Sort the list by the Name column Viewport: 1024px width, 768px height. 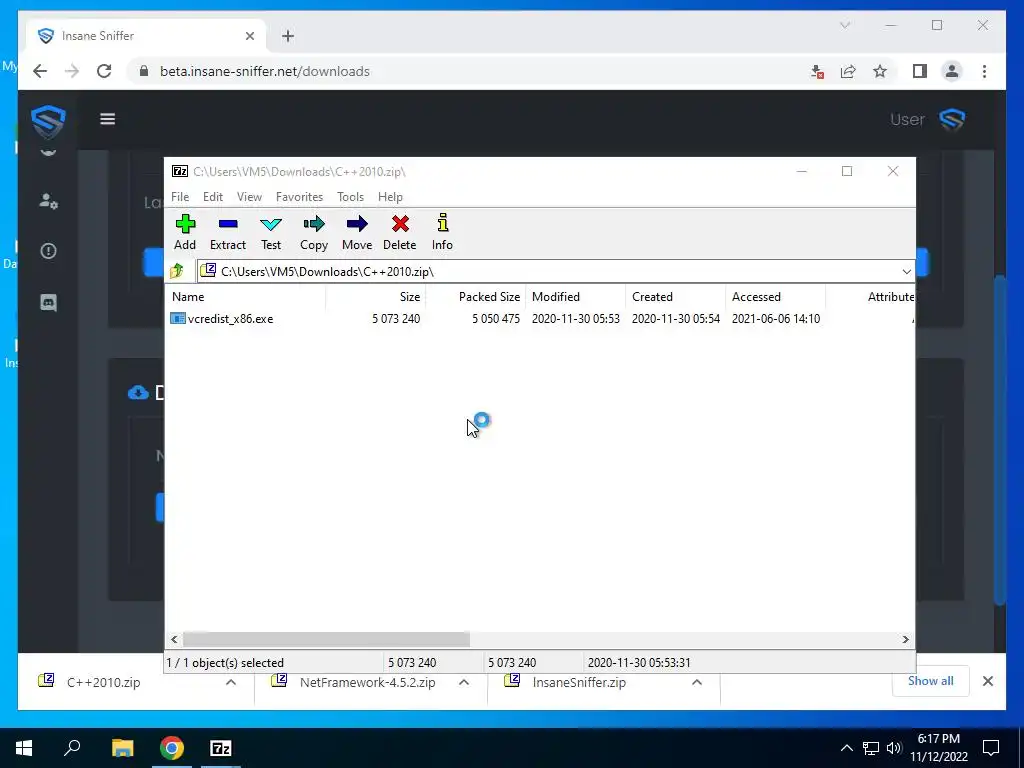tap(246, 296)
